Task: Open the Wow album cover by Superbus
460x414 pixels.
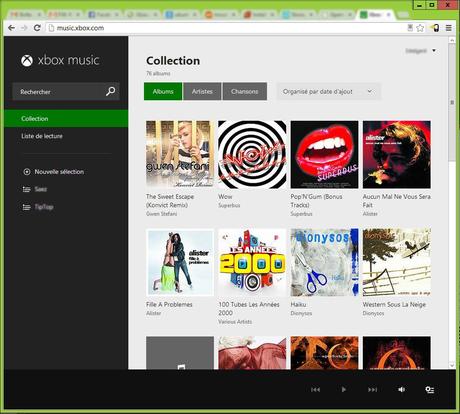Action: point(252,154)
